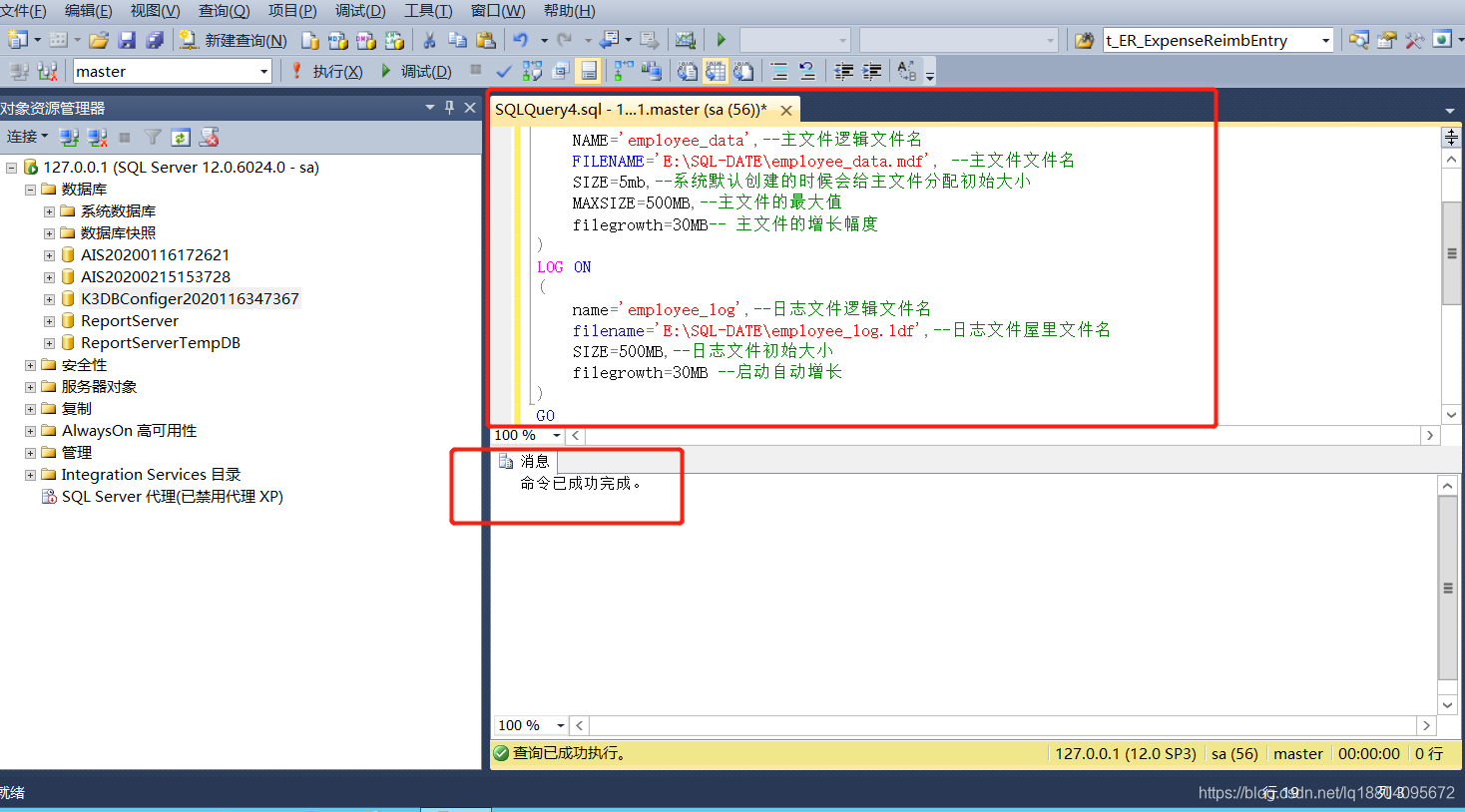Click the Database Engine Query icon

[x=310, y=40]
